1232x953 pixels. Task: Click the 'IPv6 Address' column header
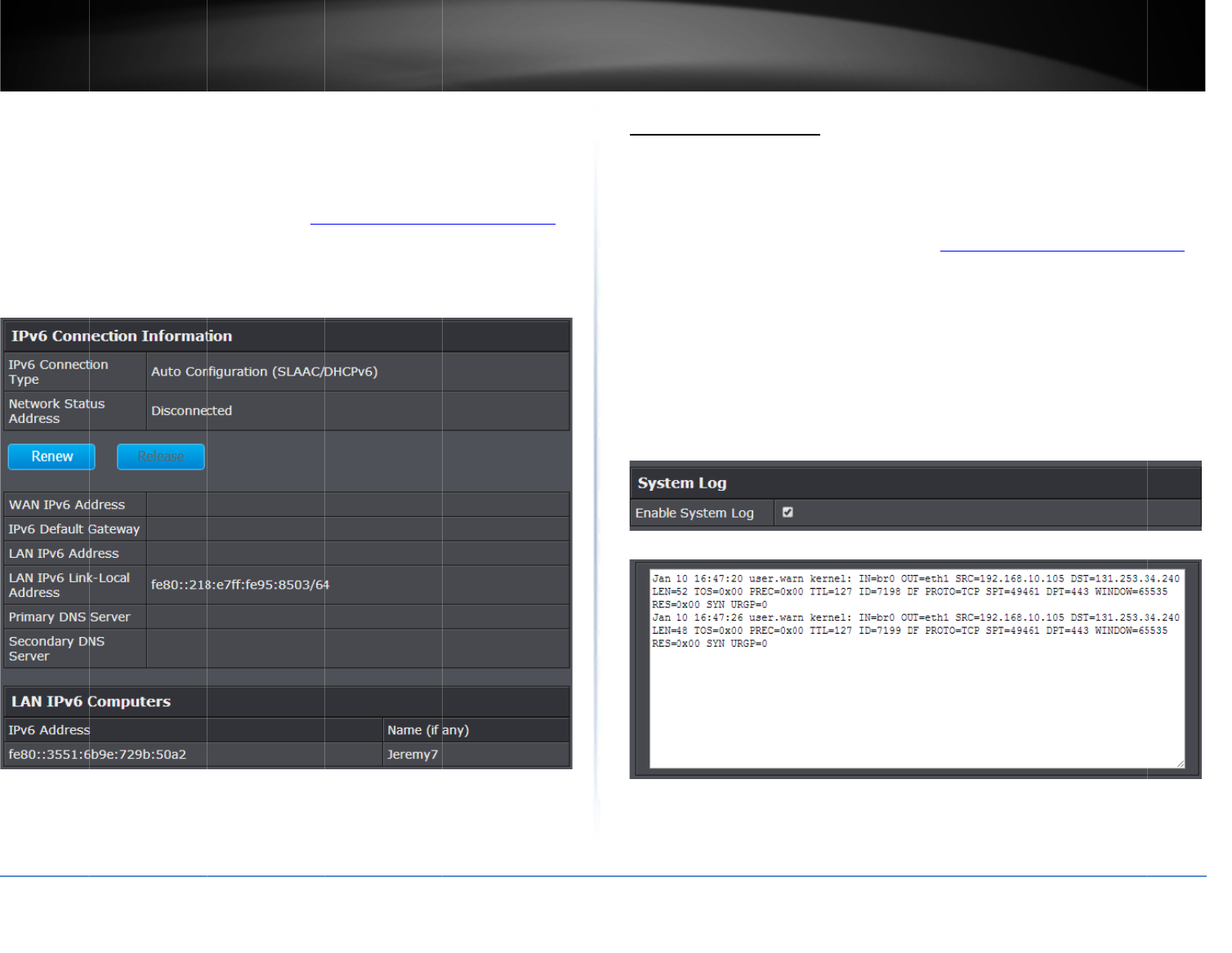pos(49,730)
